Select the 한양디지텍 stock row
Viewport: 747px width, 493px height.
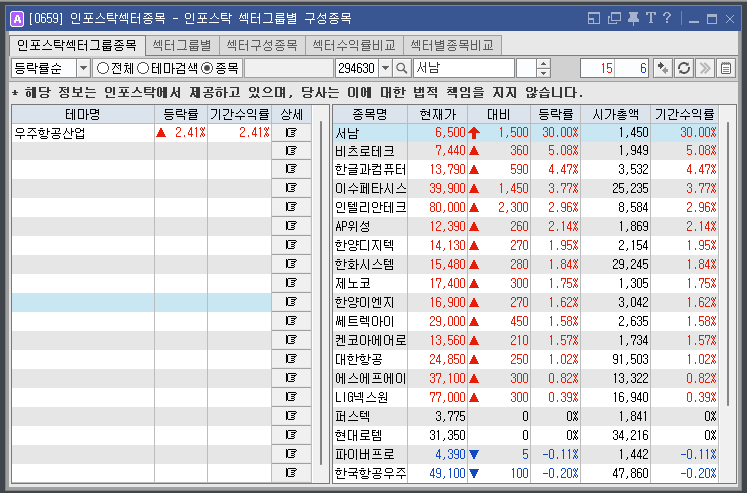pos(525,245)
